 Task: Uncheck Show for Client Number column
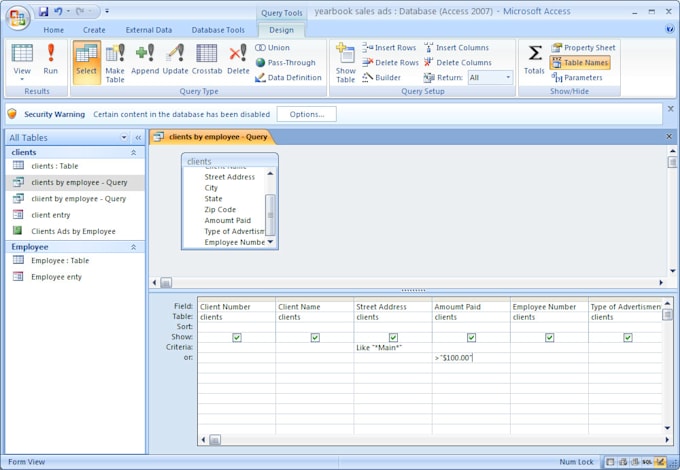tap(237, 337)
